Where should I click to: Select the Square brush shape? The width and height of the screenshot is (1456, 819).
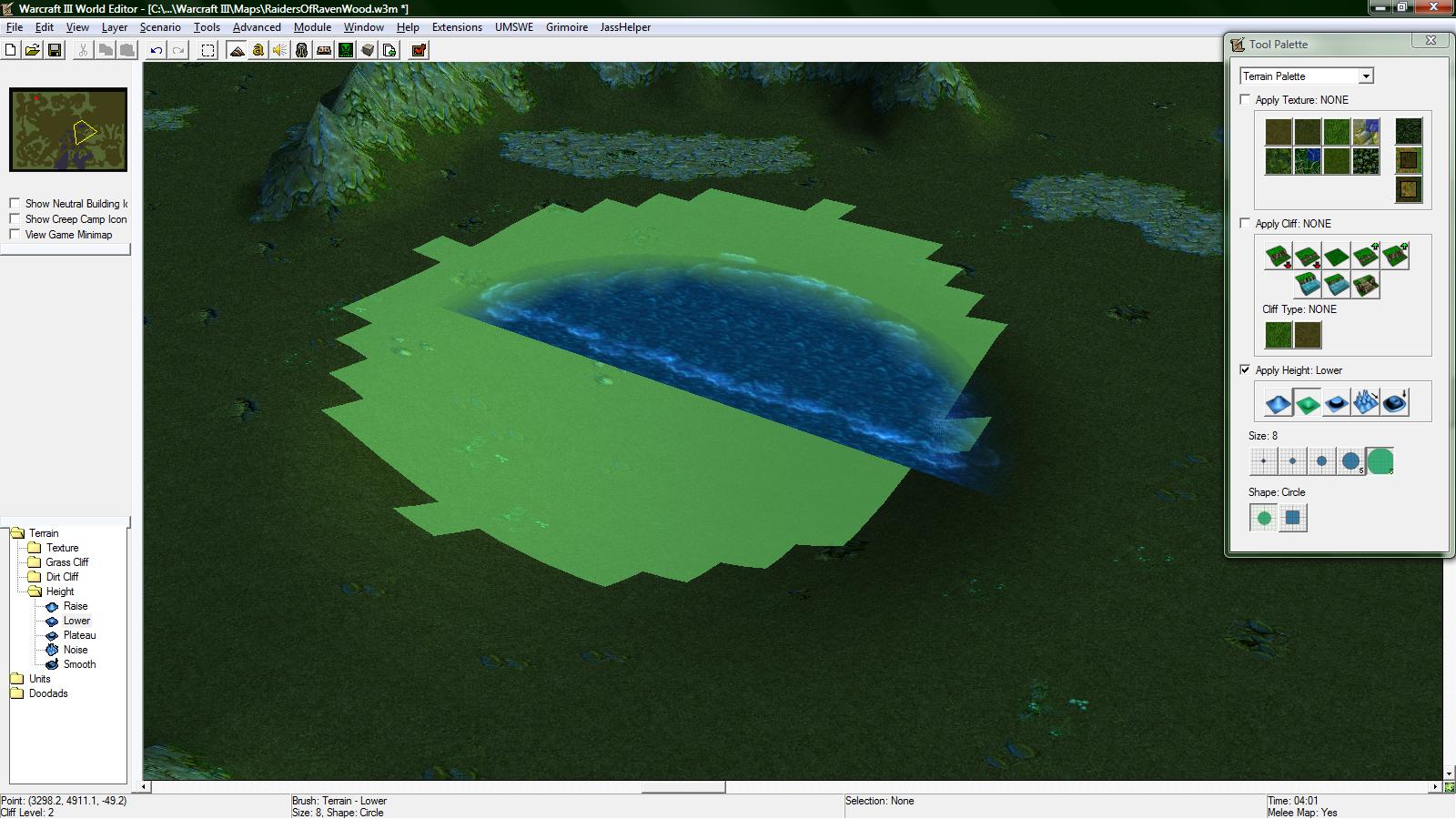click(x=1292, y=519)
